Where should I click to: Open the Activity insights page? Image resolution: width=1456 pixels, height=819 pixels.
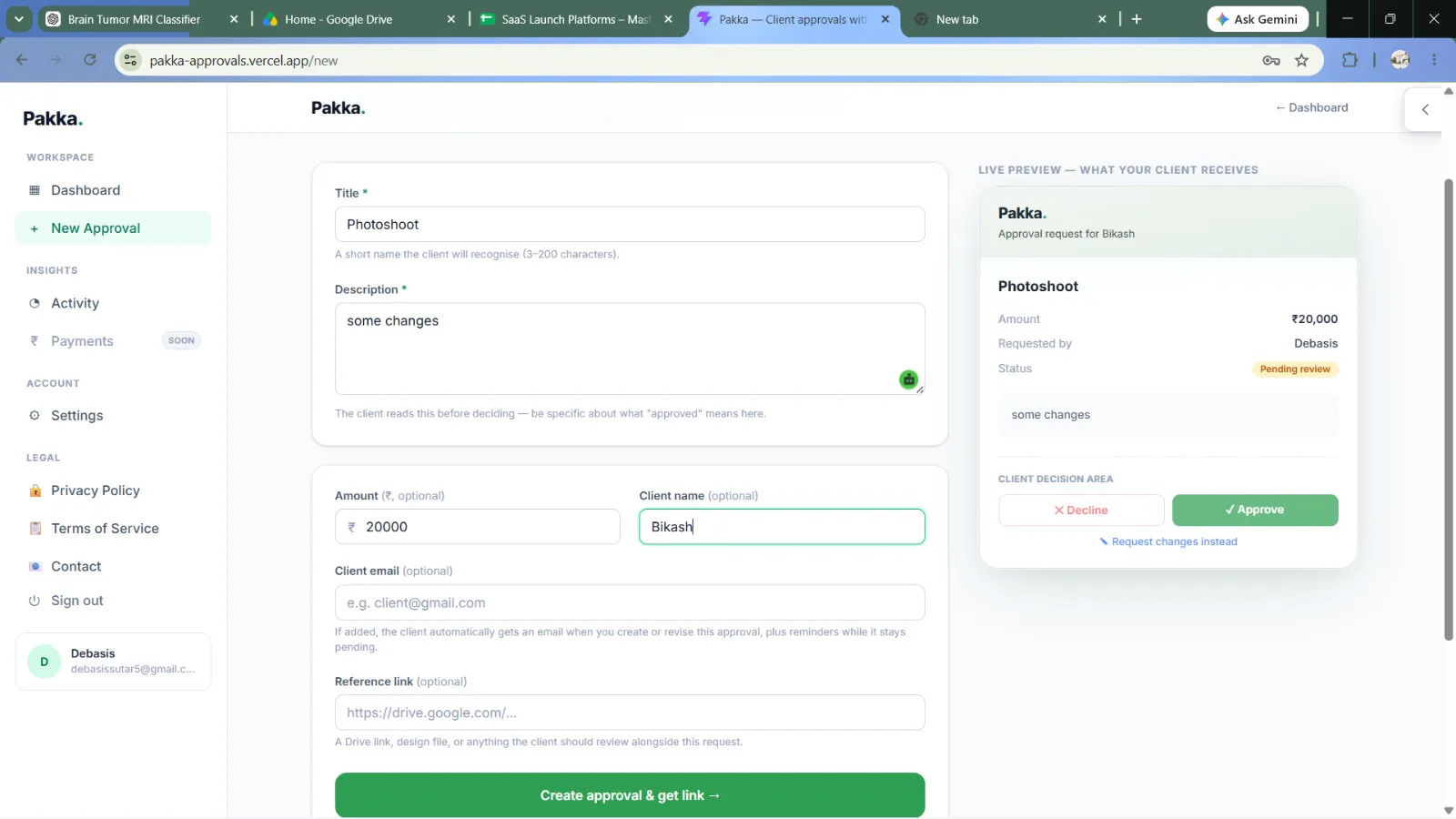(113, 303)
